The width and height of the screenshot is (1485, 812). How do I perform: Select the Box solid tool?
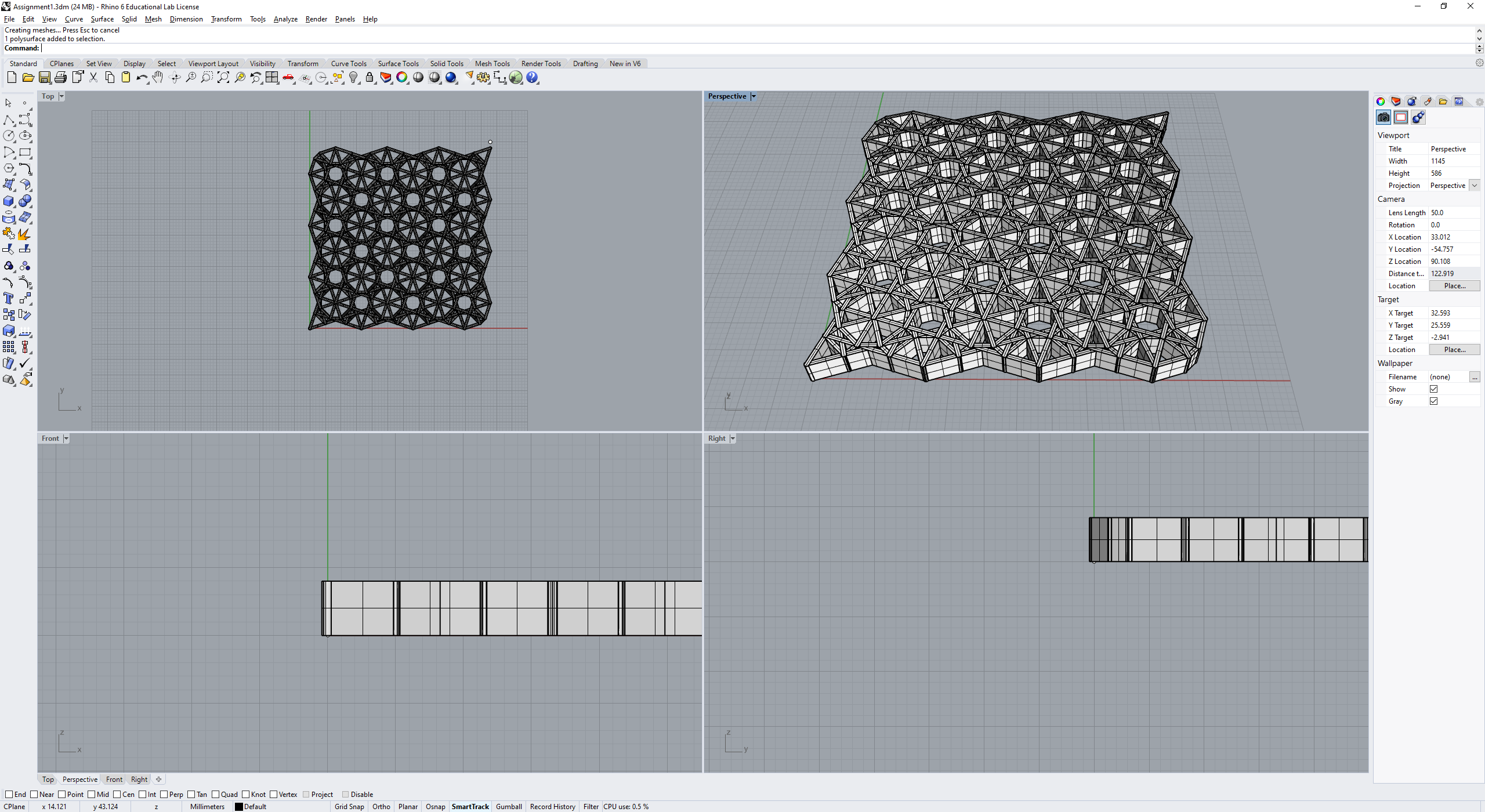(x=9, y=201)
